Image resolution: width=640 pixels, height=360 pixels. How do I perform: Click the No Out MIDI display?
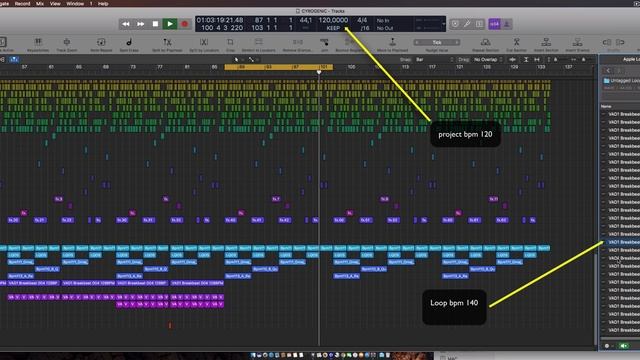(x=385, y=28)
